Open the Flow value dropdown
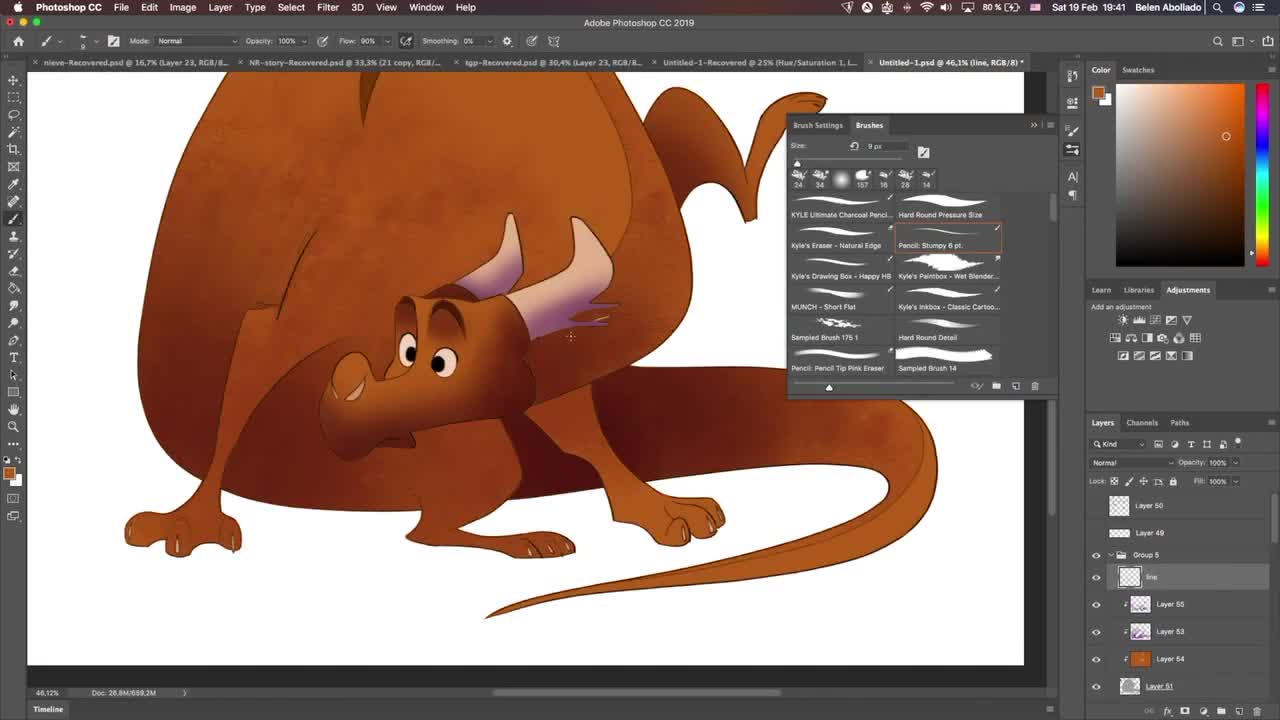This screenshot has height=720, width=1280. coord(386,41)
